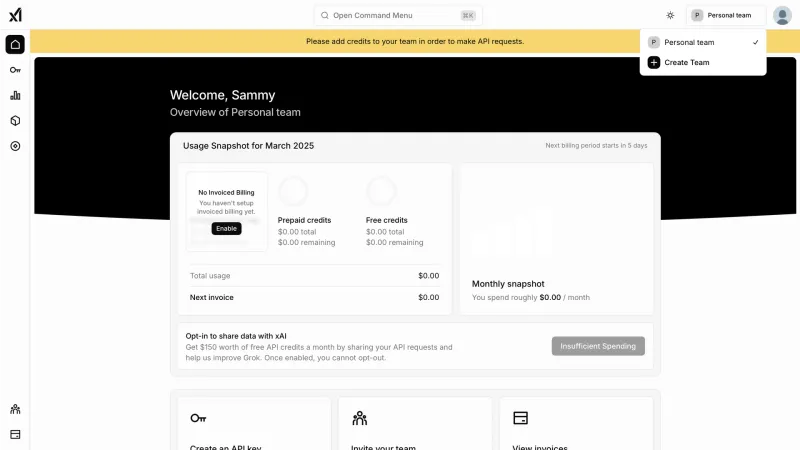Enable invoiced billing
Image resolution: width=800 pixels, height=450 pixels.
[x=226, y=229]
